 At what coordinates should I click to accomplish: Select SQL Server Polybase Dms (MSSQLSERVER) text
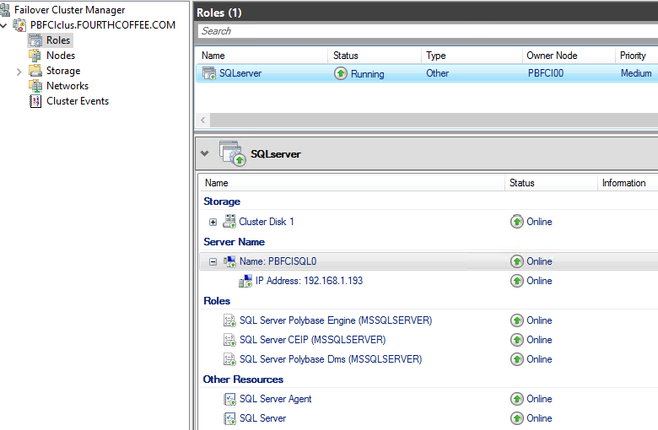pos(331,359)
